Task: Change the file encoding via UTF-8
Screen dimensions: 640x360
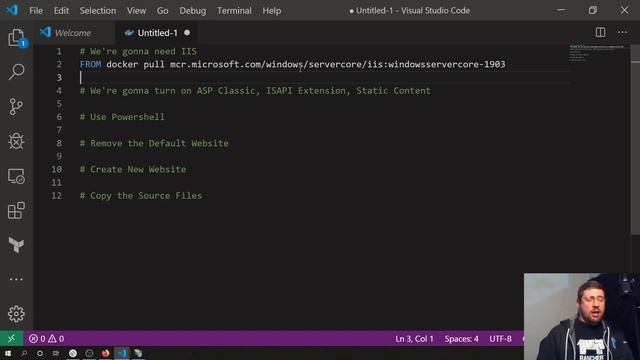Action: (x=500, y=339)
